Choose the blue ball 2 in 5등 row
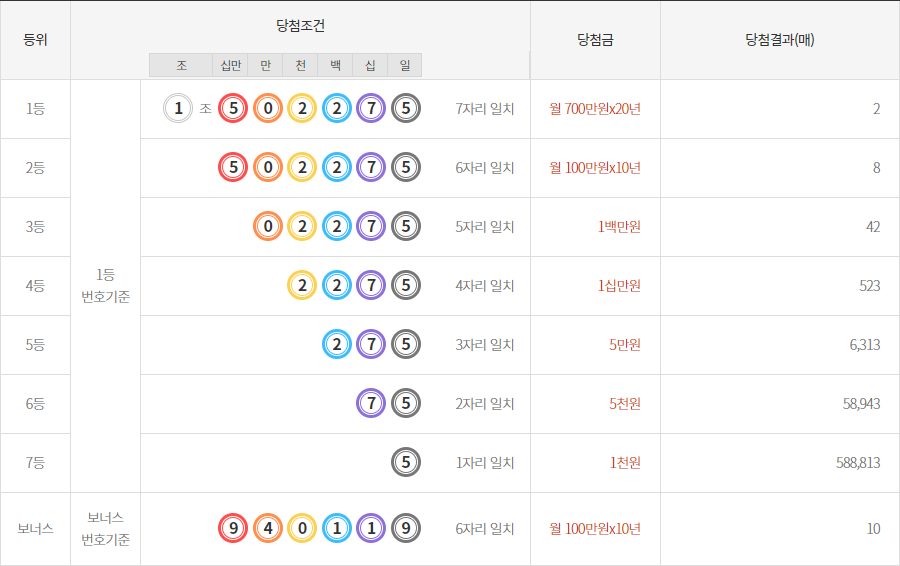This screenshot has width=900, height=566. point(336,344)
